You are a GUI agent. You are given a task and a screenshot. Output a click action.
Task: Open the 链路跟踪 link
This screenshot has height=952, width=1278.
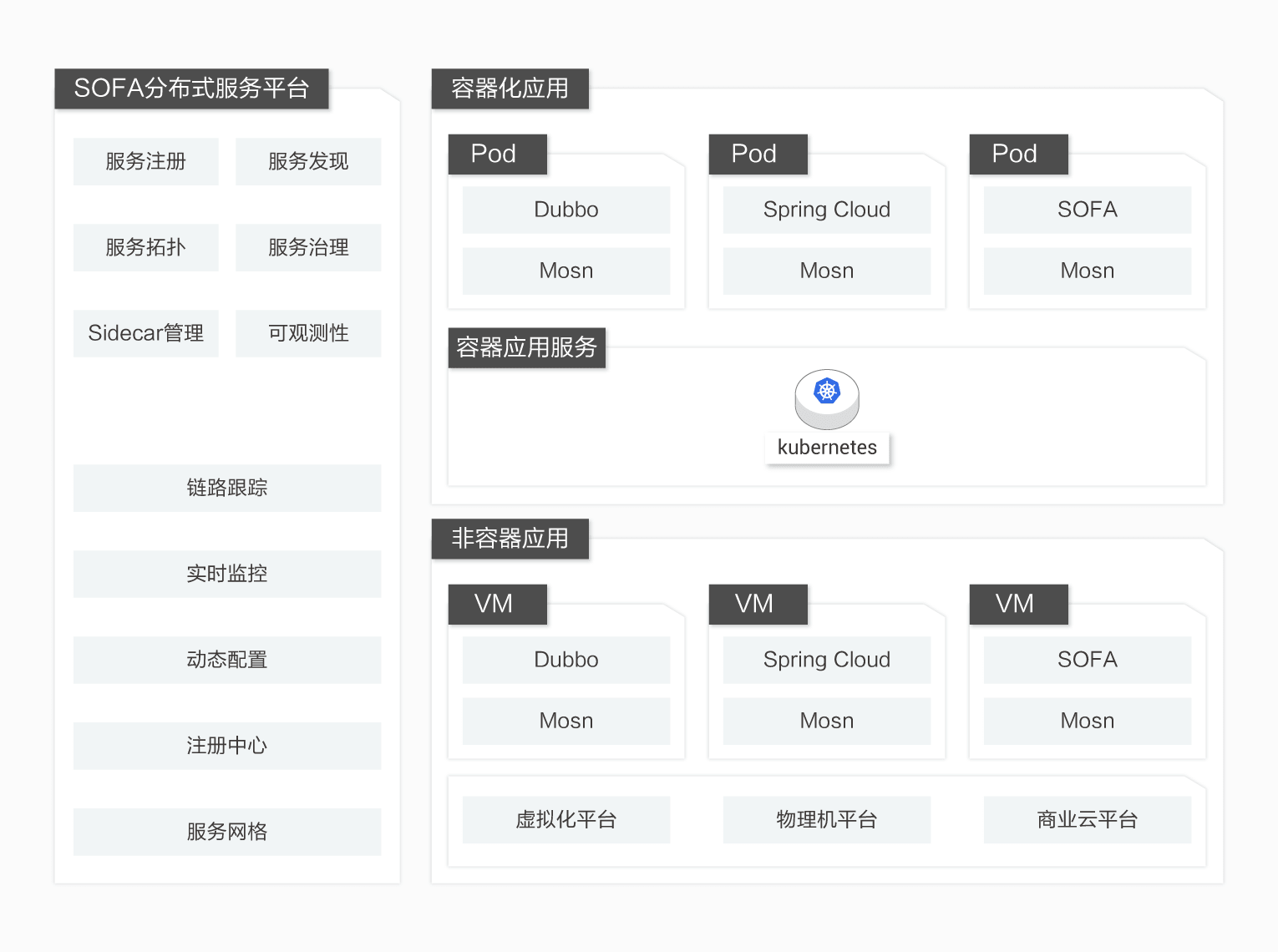pyautogui.click(x=226, y=488)
